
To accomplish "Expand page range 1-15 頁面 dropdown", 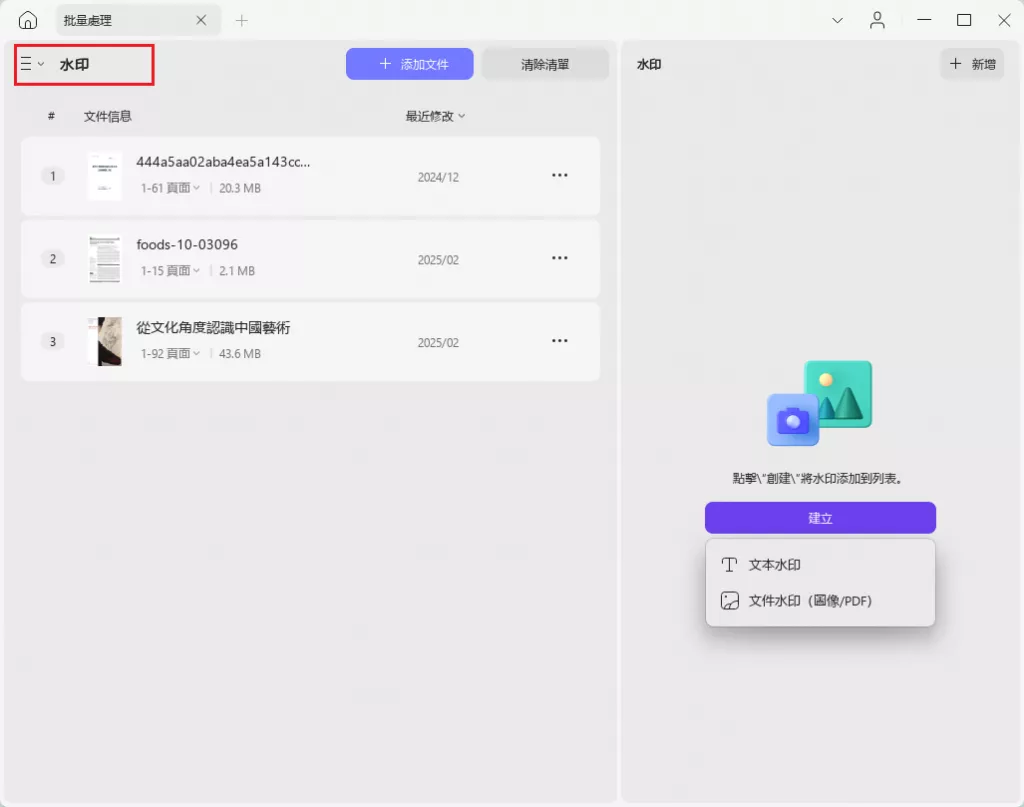I will (170, 270).
